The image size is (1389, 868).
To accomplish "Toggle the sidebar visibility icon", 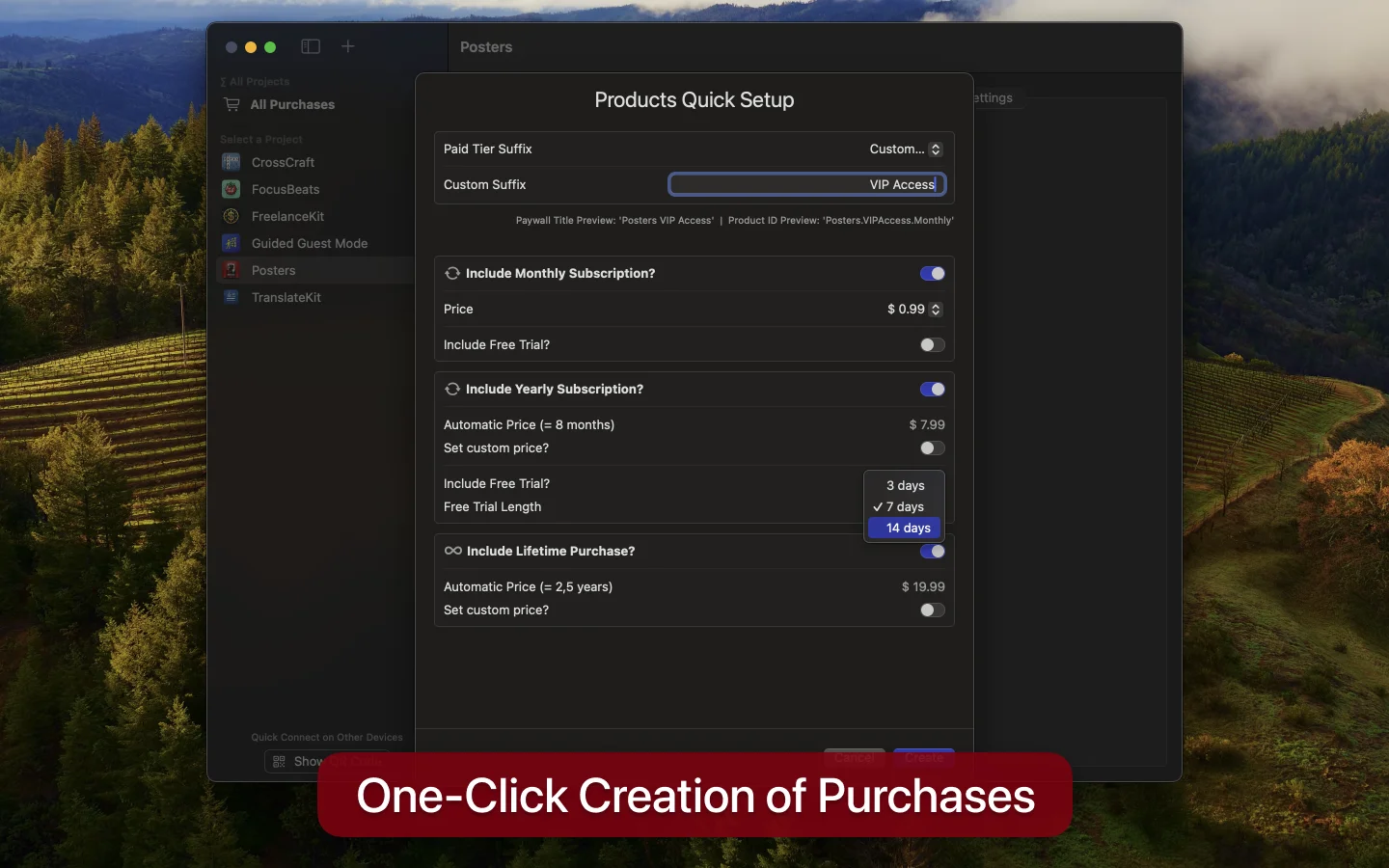I will (311, 46).
